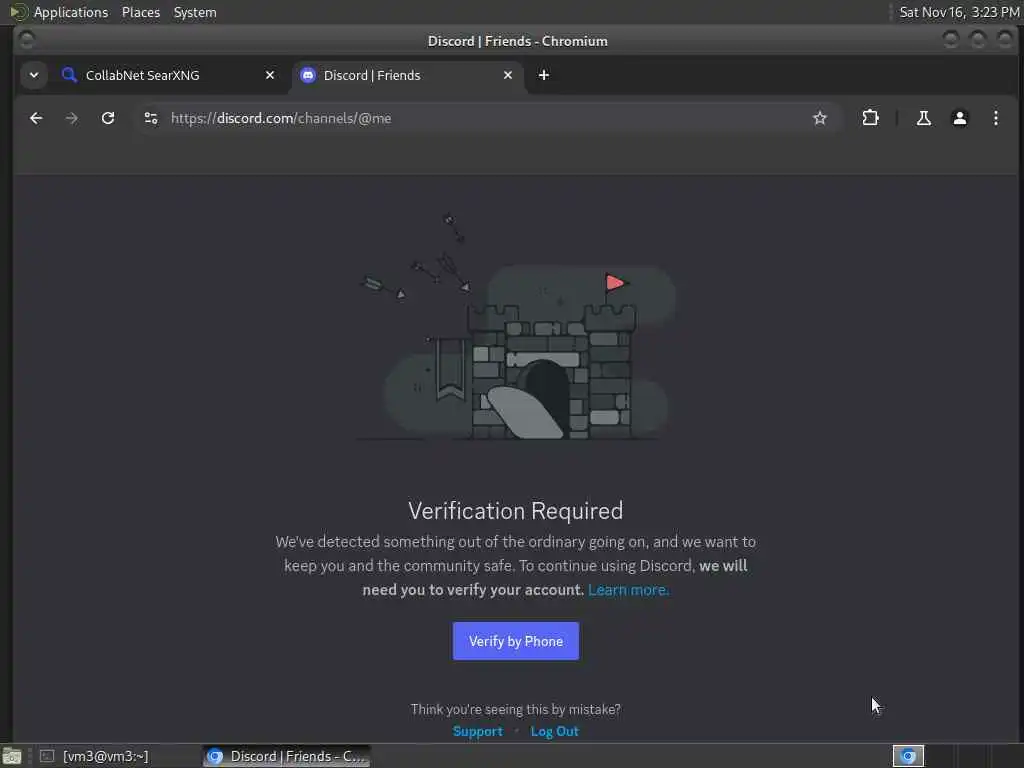The image size is (1024, 768).
Task: Click the SearXNG magnifier favicon on tab
Action: pos(69,75)
